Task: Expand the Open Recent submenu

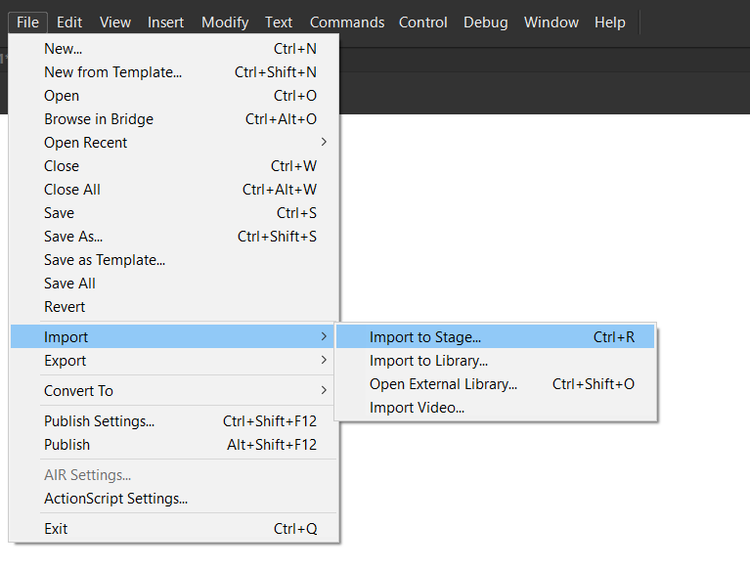Action: (x=86, y=143)
